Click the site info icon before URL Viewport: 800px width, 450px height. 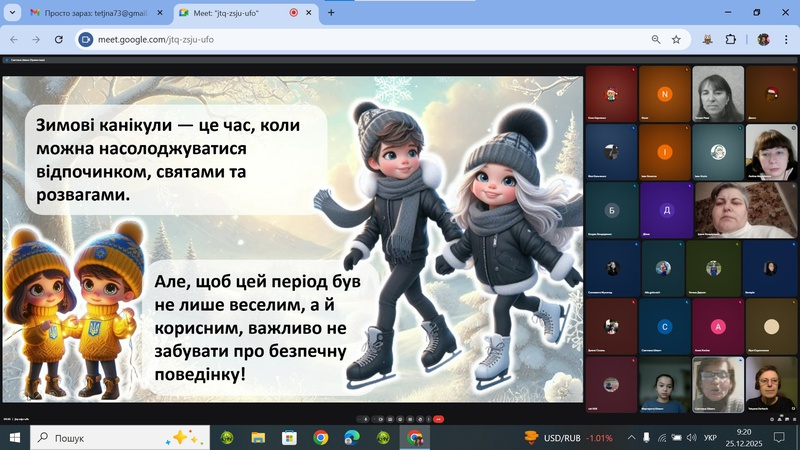[x=85, y=40]
